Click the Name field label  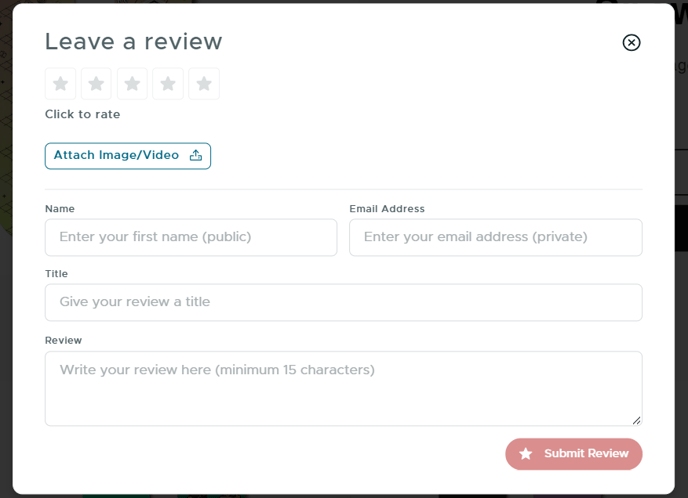[60, 209]
